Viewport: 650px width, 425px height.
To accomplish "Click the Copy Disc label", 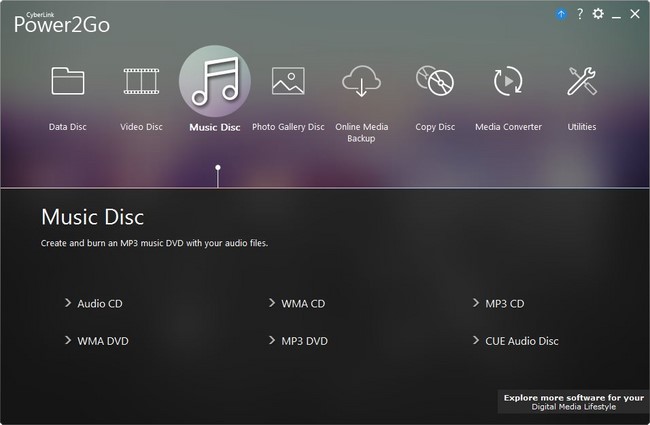I will [435, 127].
